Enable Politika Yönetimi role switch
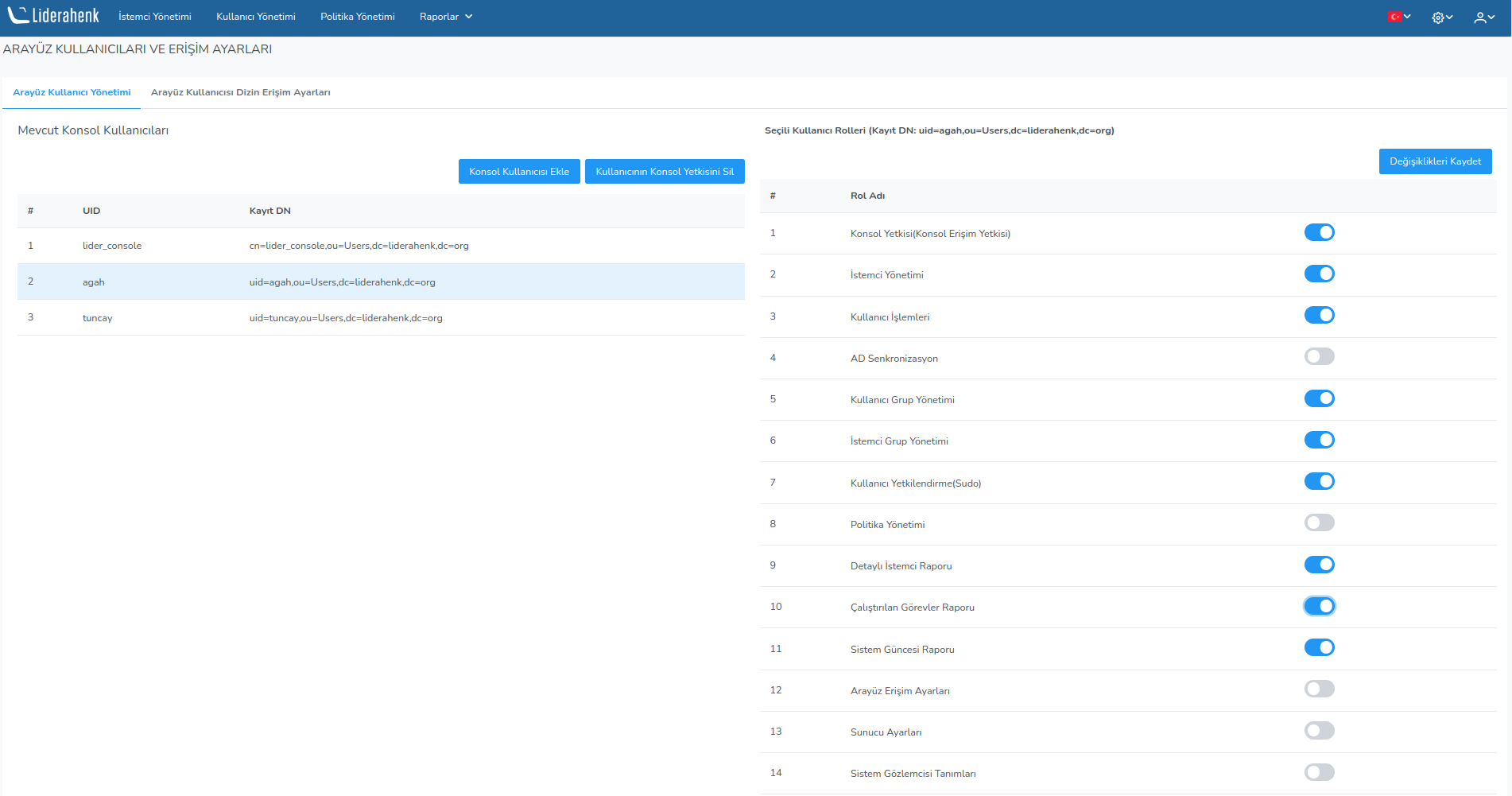This screenshot has height=796, width=1512. coord(1320,522)
